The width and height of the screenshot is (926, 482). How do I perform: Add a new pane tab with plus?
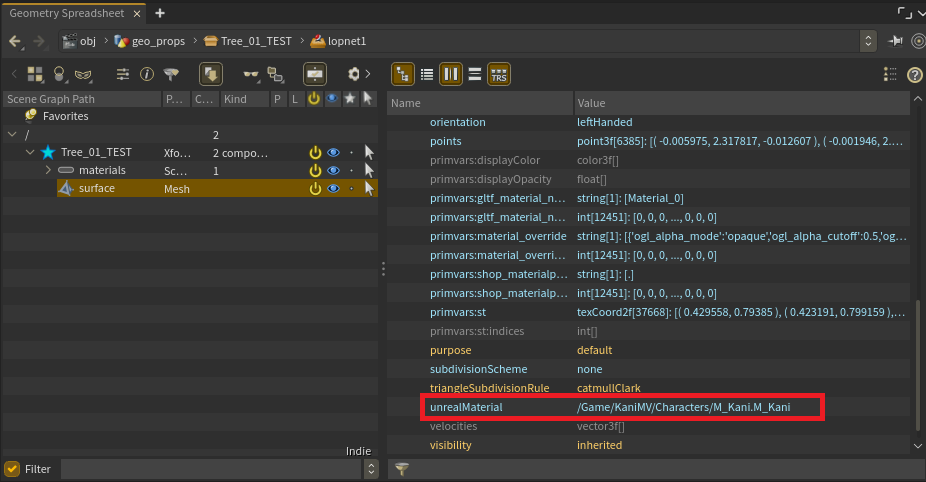(x=160, y=13)
